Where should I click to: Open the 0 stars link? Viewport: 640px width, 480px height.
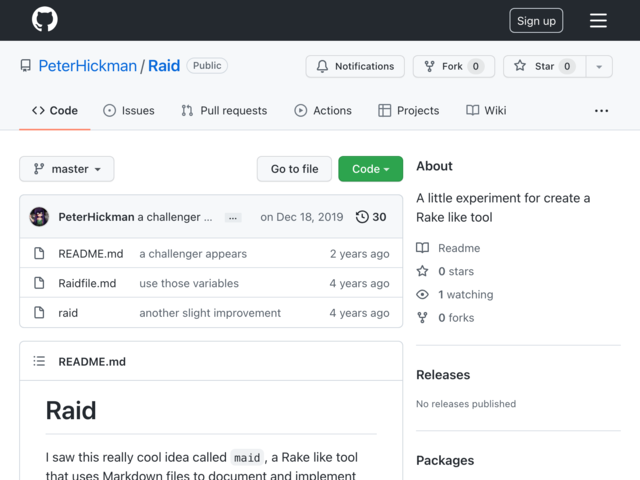click(x=456, y=271)
